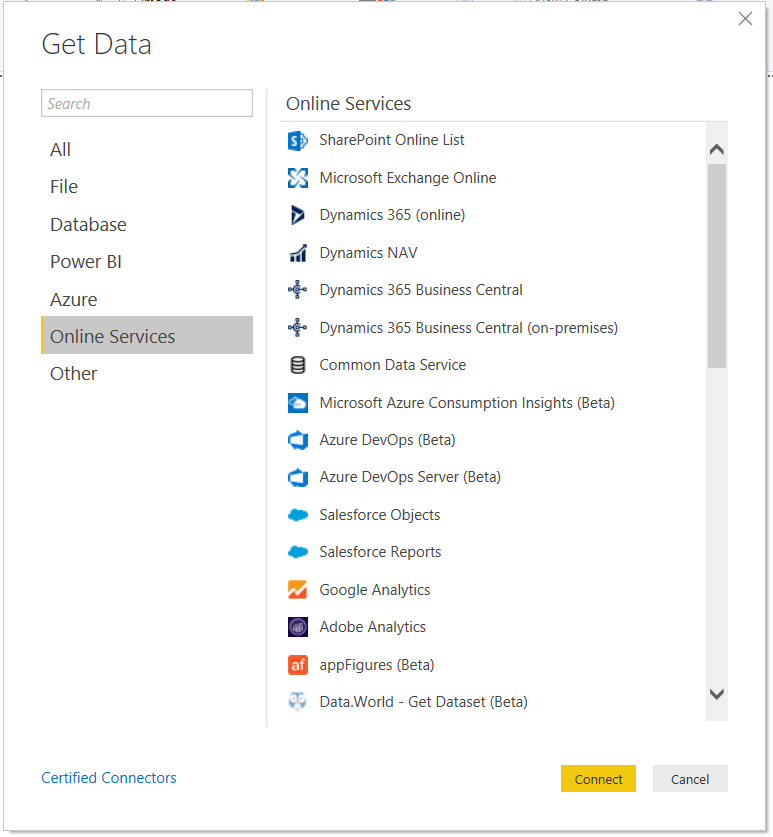This screenshot has width=773, height=837.
Task: Select 'Dynamics 365 Business Central (on-premises)' text
Action: click(x=469, y=328)
